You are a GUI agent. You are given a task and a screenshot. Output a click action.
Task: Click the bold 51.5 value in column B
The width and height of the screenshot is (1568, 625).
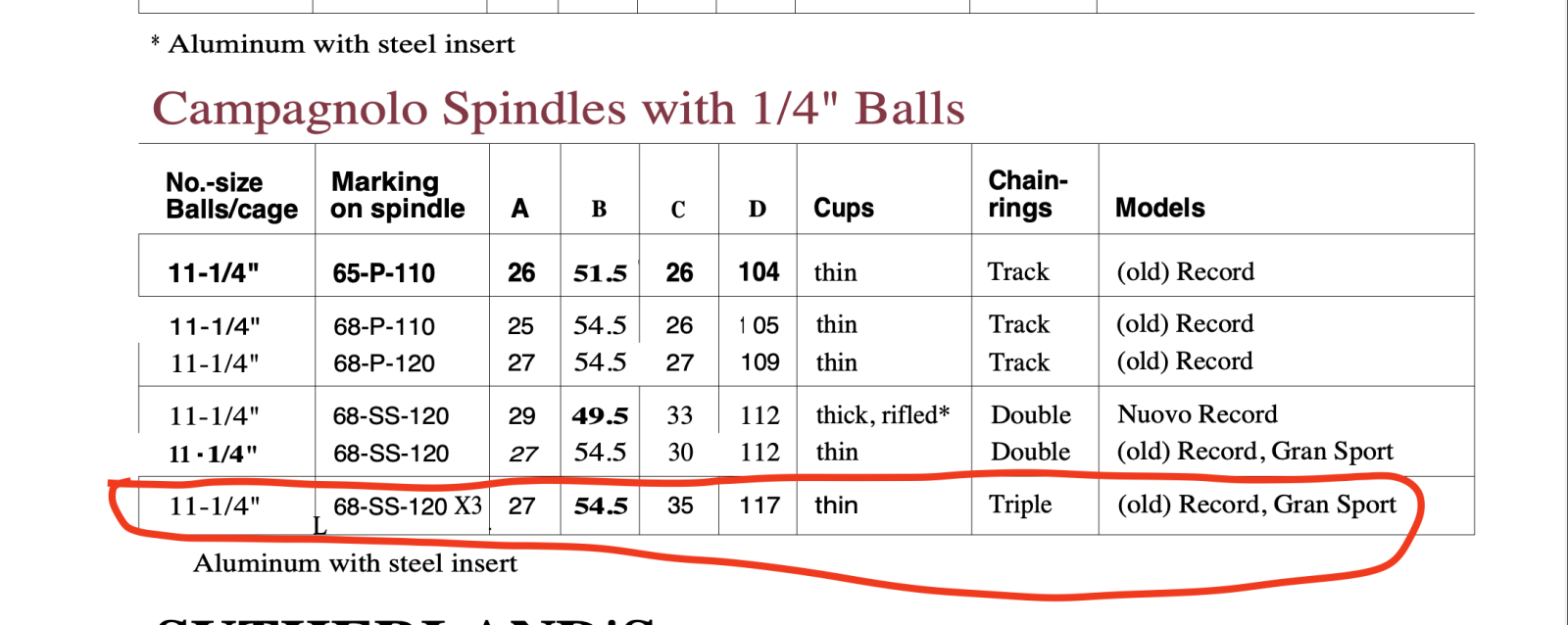tap(600, 273)
